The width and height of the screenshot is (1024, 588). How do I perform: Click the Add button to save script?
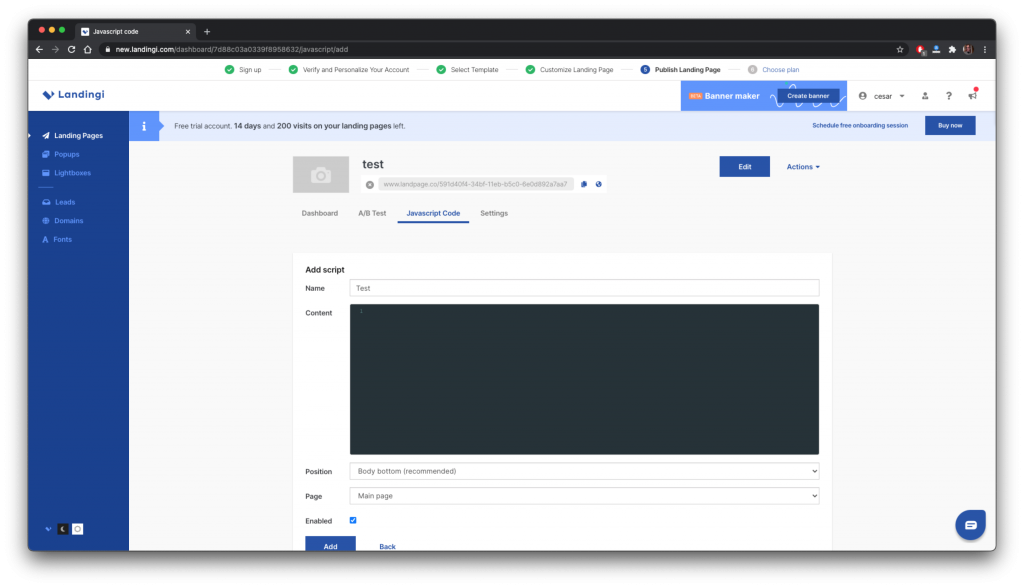(x=330, y=546)
